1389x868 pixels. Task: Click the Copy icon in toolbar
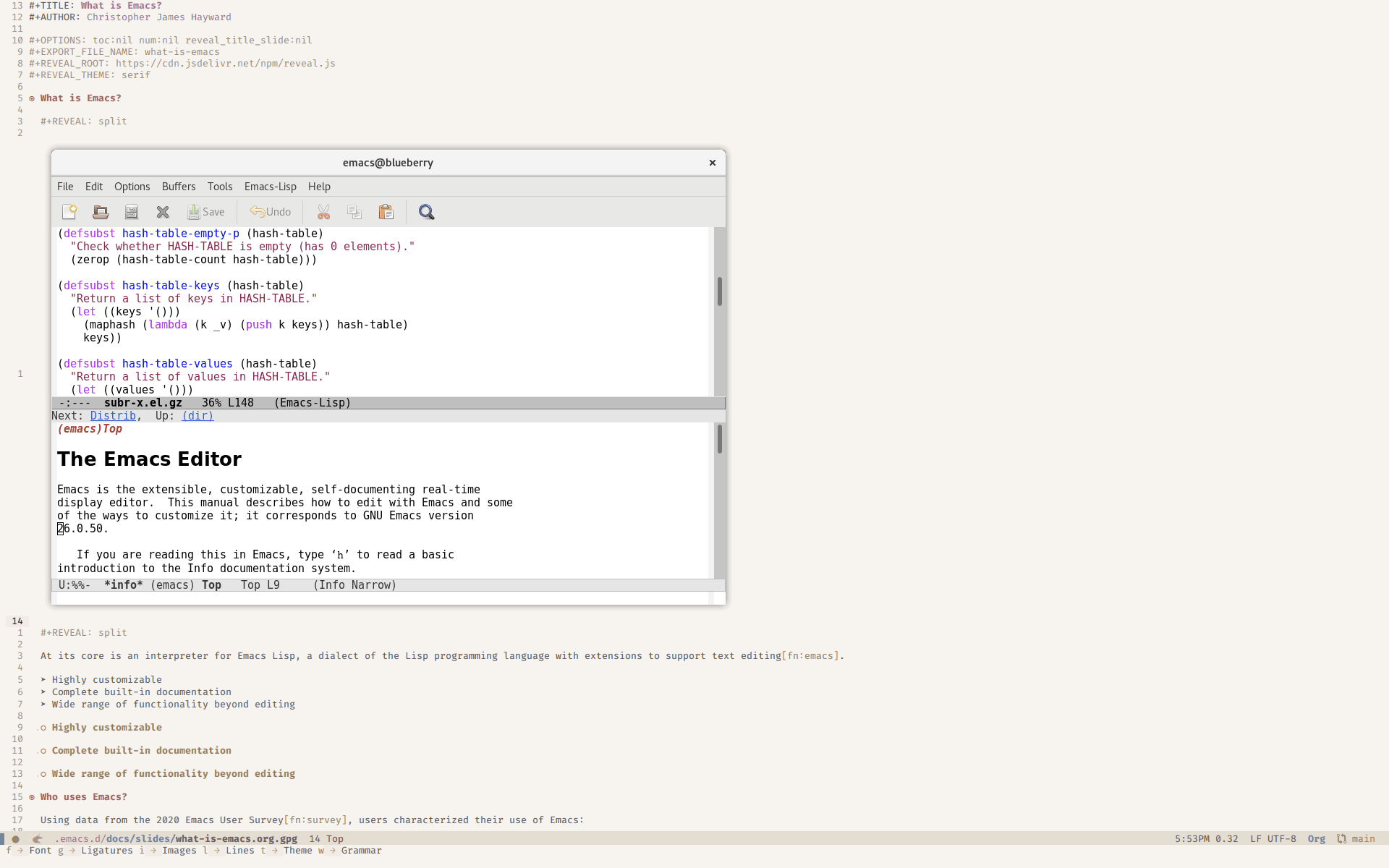(x=354, y=212)
